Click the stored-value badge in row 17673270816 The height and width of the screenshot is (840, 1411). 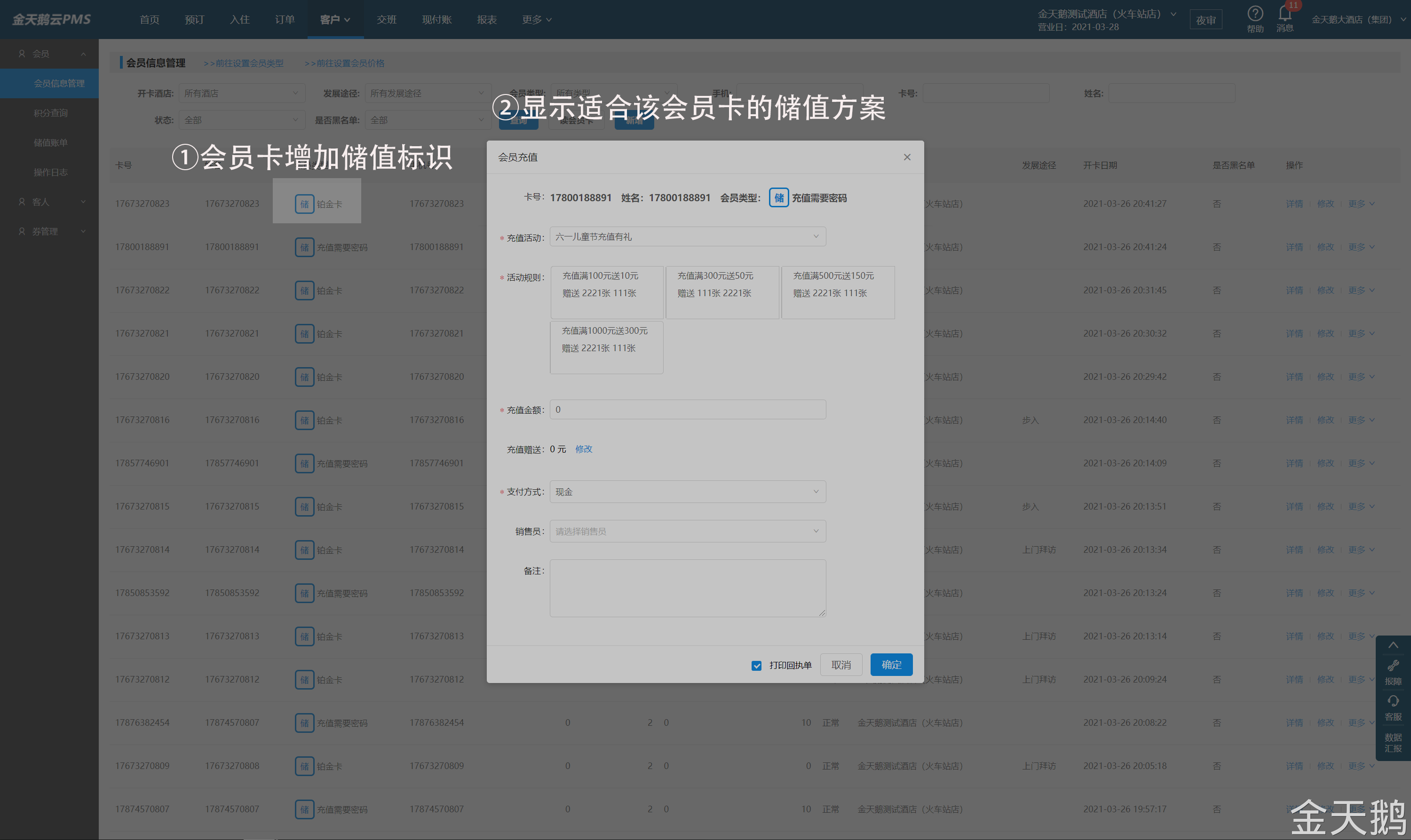point(304,421)
